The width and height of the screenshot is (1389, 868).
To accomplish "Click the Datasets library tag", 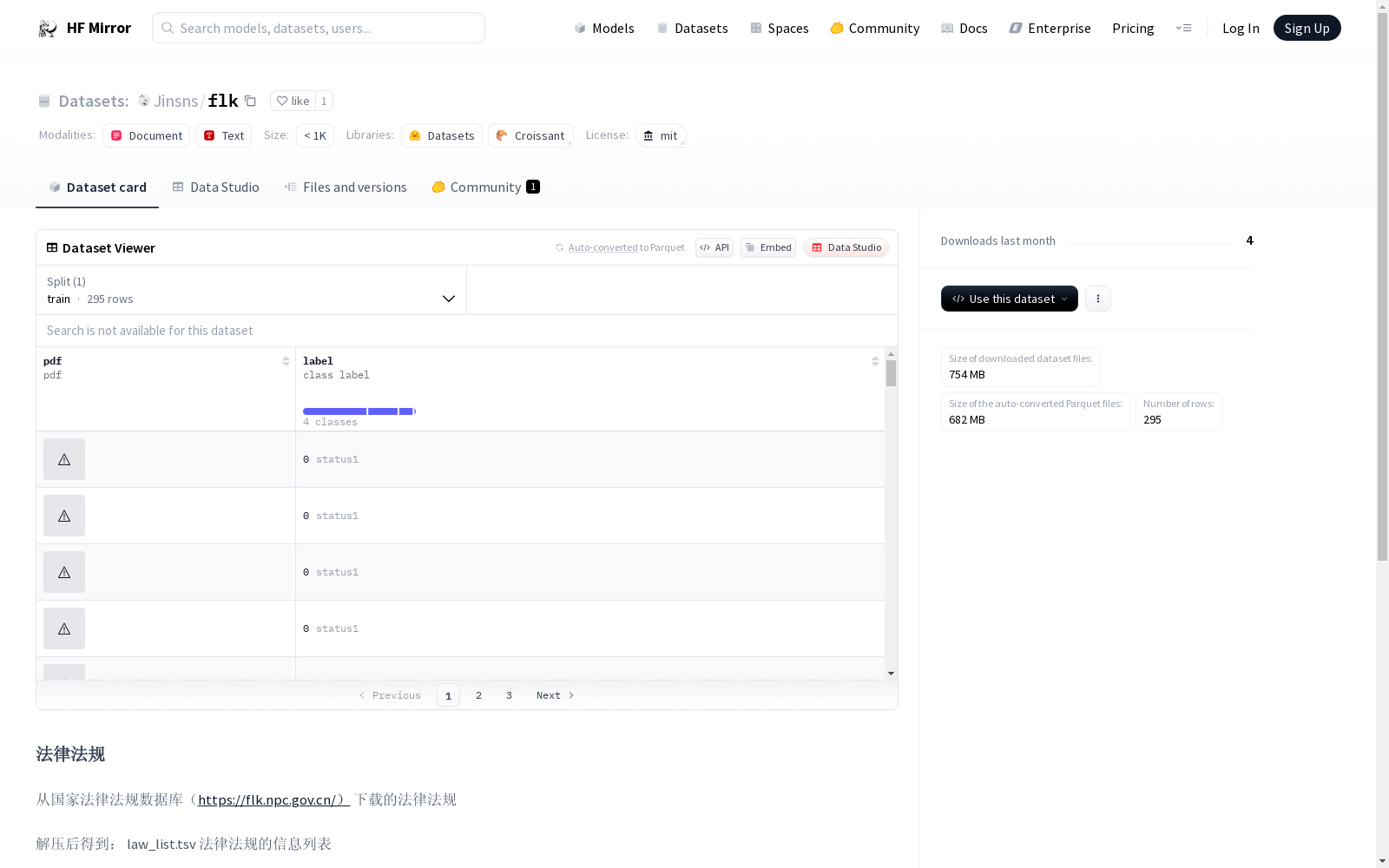I will click(x=442, y=135).
